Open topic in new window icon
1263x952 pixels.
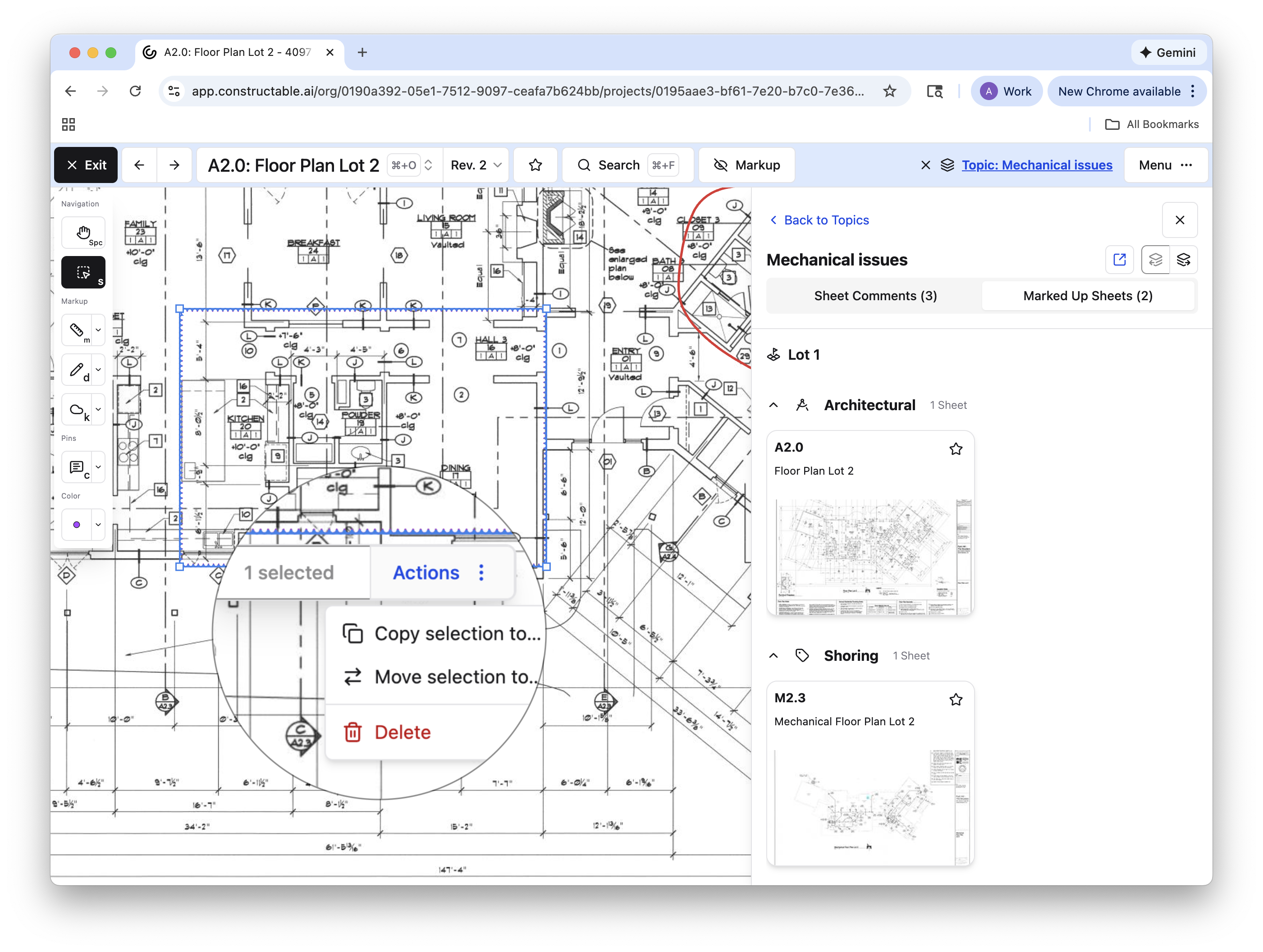coord(1119,260)
